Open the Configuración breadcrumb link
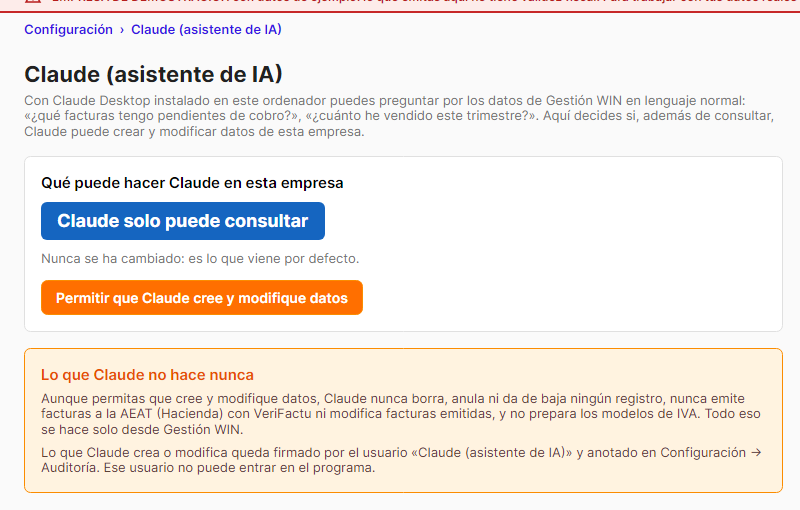 [x=68, y=30]
